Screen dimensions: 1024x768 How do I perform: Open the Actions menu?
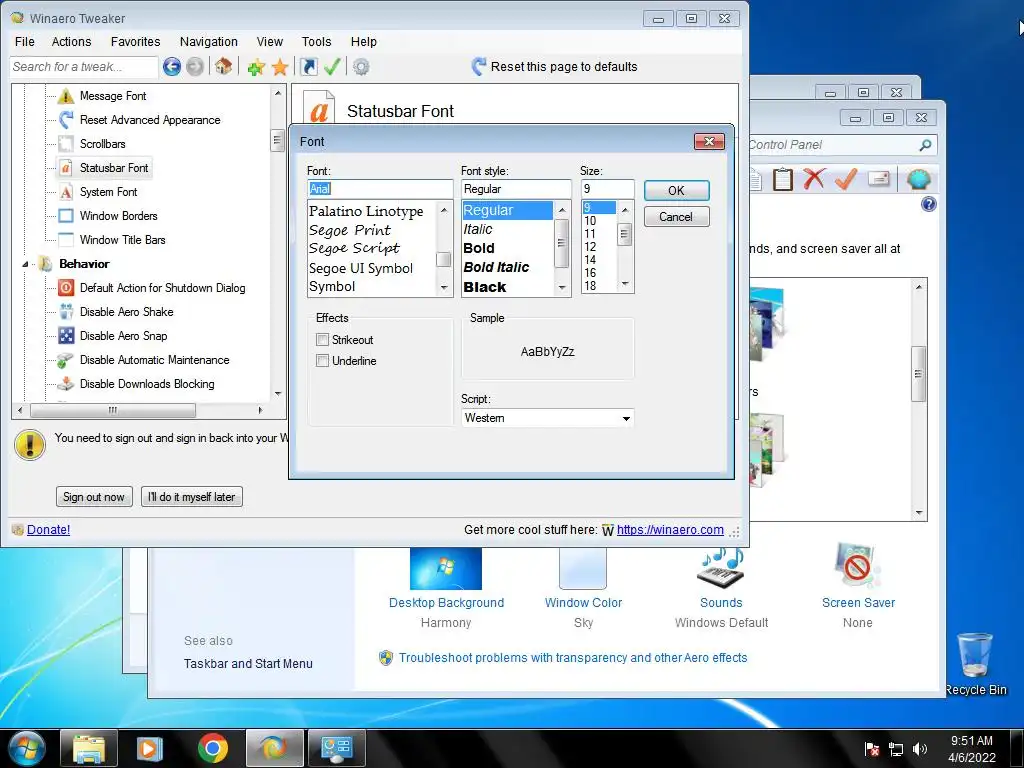[x=71, y=42]
